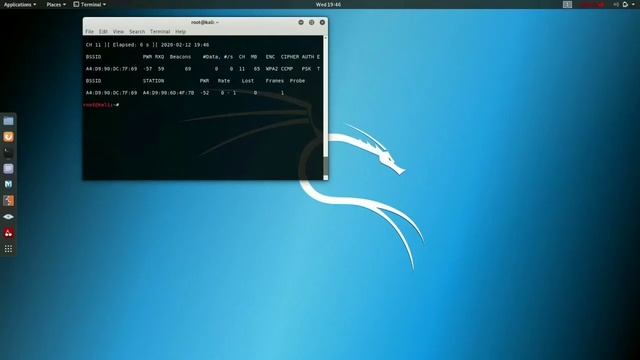This screenshot has width=640, height=360.
Task: Click the 'STATION' column header
Action: (x=153, y=81)
